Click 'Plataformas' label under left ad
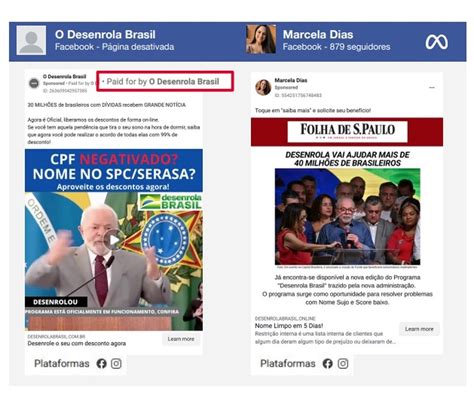Viewport: 474px width, 407px height. (62, 363)
